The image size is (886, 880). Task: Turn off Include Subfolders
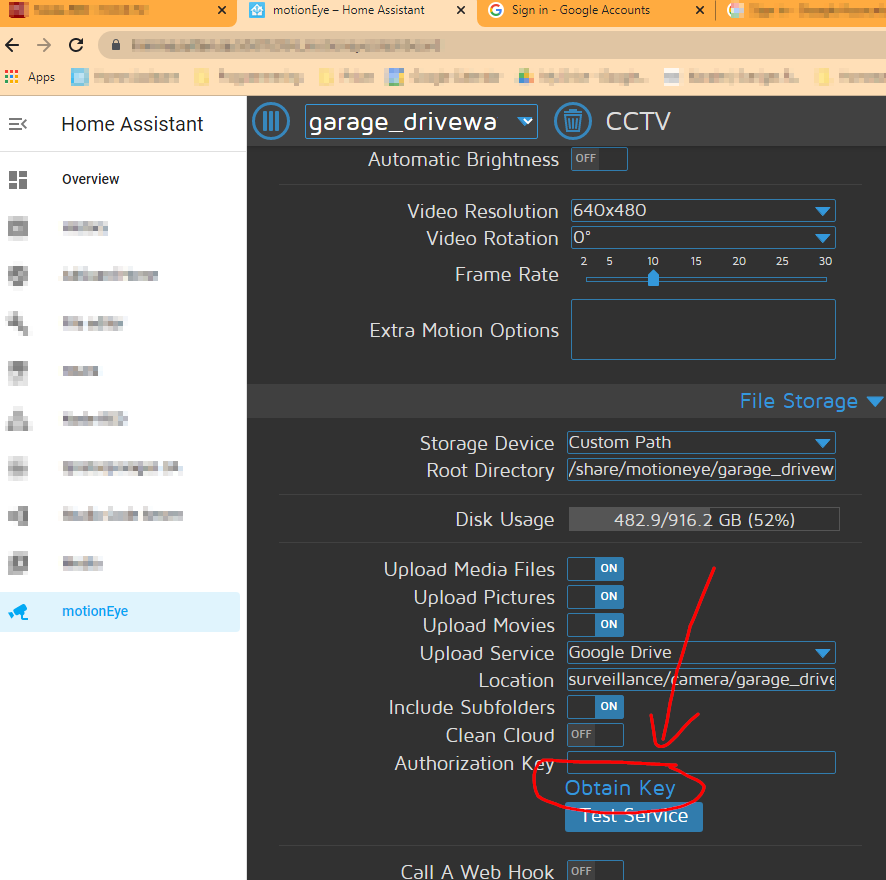point(595,706)
